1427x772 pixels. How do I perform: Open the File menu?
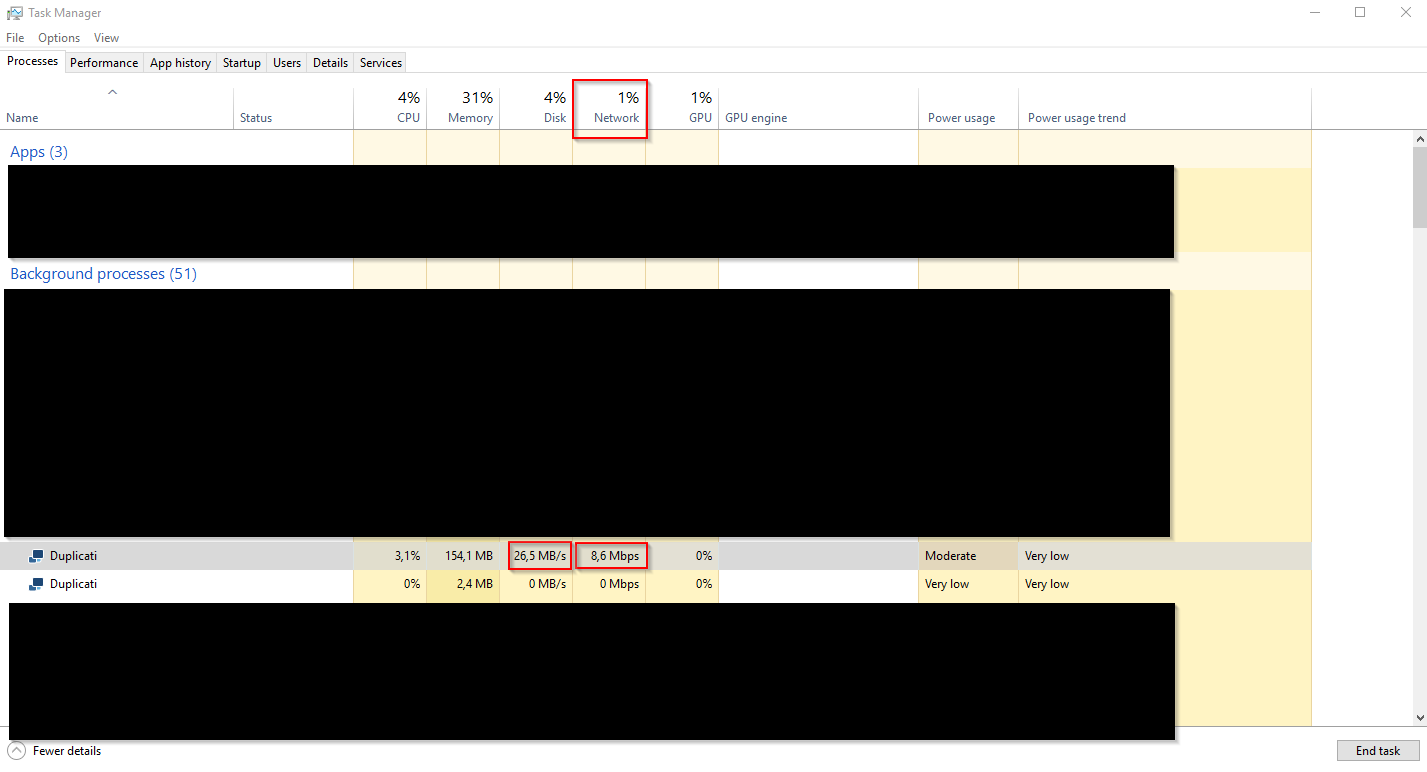(15, 37)
